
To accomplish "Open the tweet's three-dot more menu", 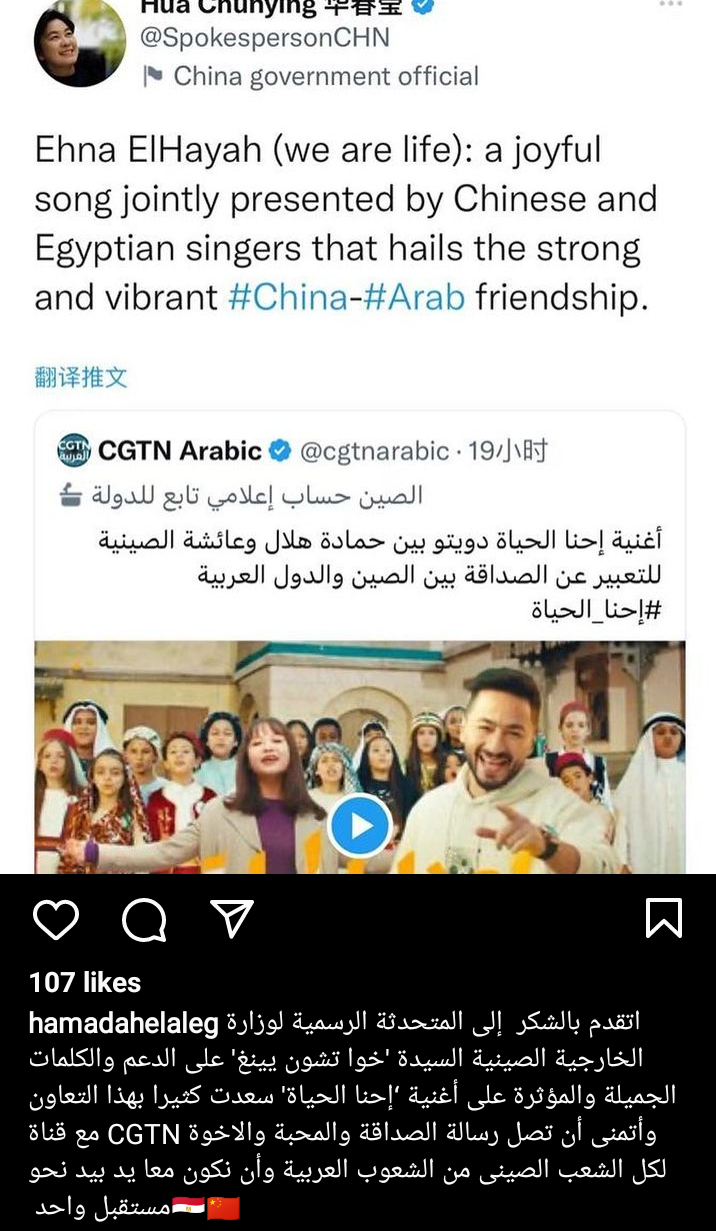I will 670,5.
